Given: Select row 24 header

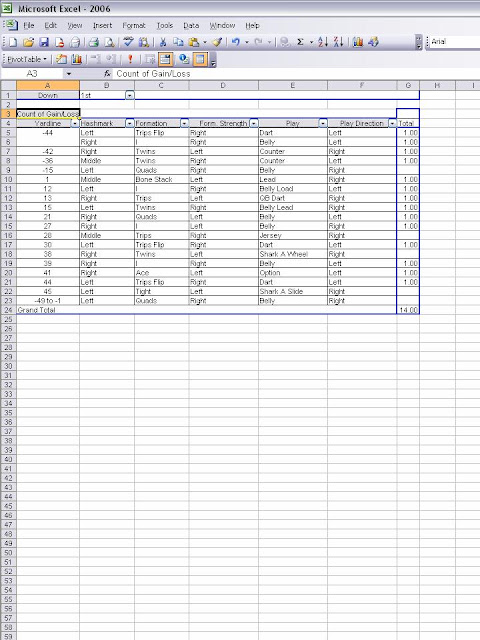Looking at the screenshot, I should coord(8,310).
